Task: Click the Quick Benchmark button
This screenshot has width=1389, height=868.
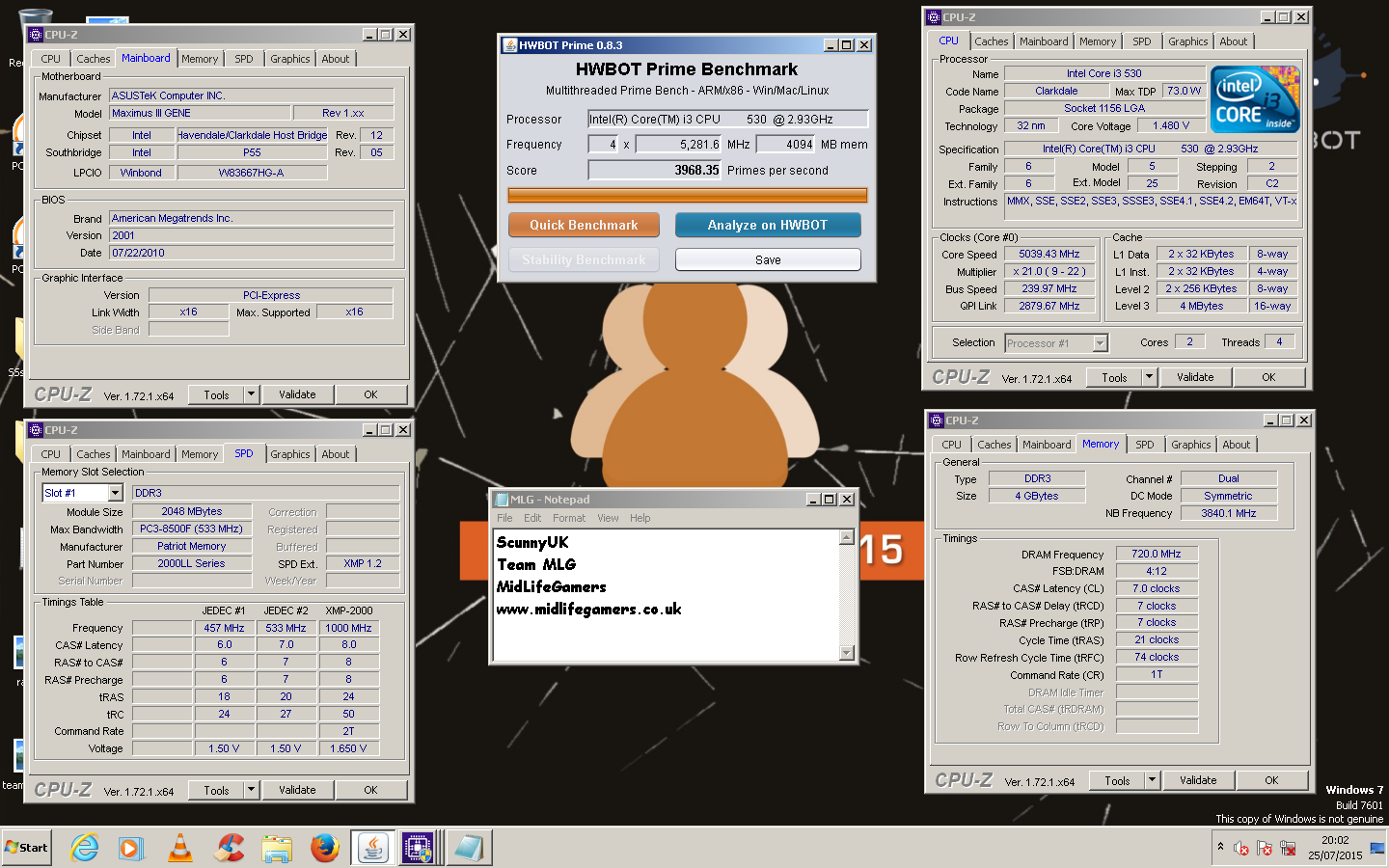Action: (x=584, y=225)
